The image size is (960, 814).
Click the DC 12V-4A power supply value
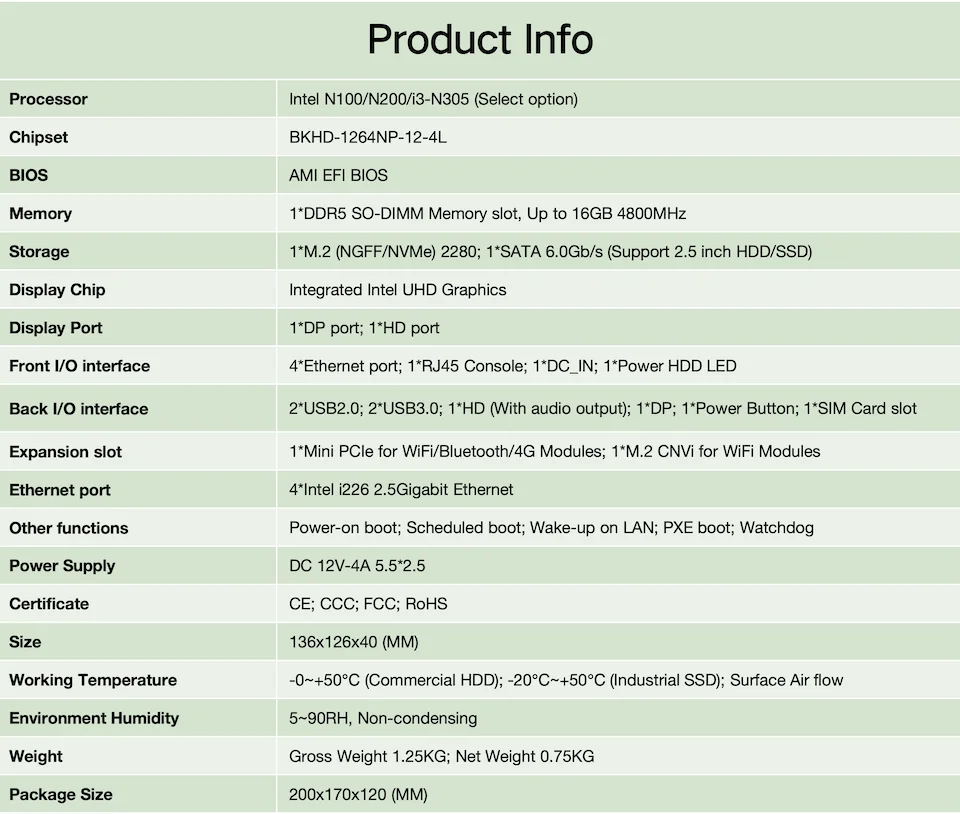pos(357,565)
